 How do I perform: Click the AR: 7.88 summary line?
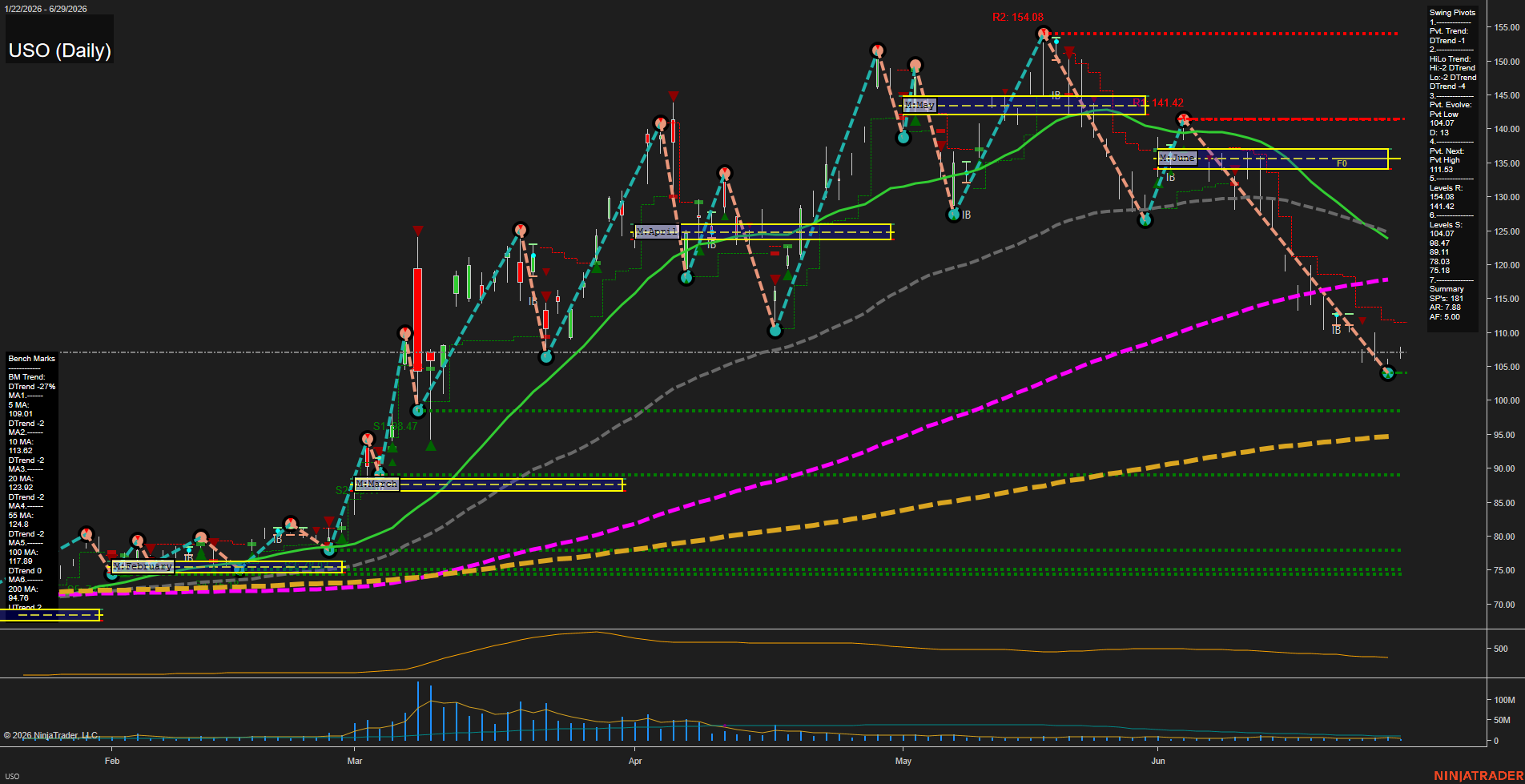pyautogui.click(x=1445, y=308)
